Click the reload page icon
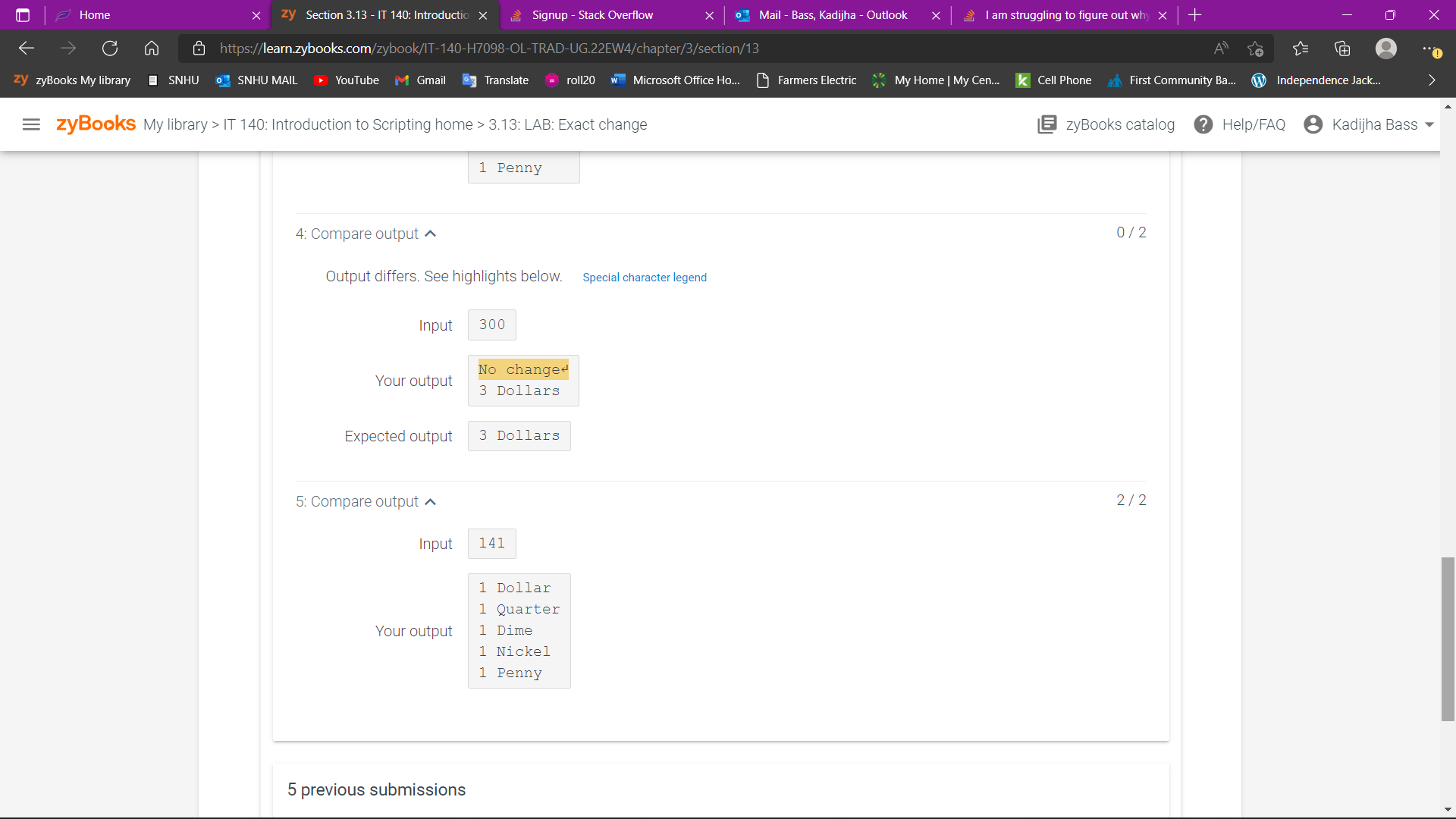Image resolution: width=1456 pixels, height=819 pixels. point(110,48)
